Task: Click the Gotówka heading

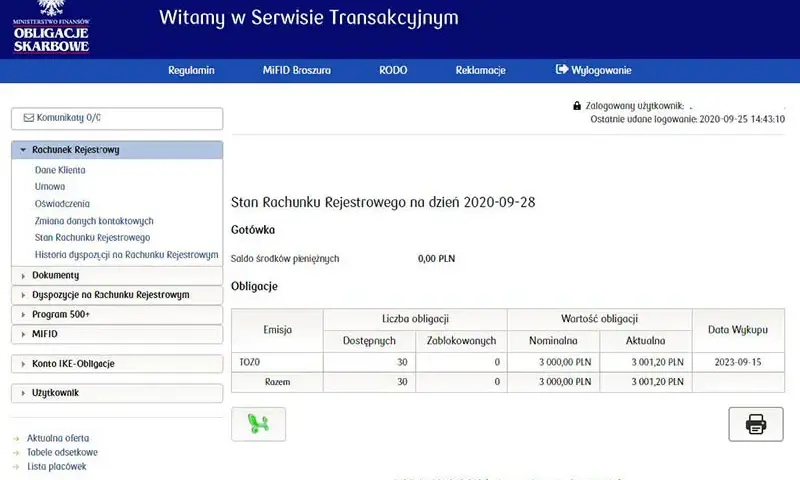Action: click(253, 230)
